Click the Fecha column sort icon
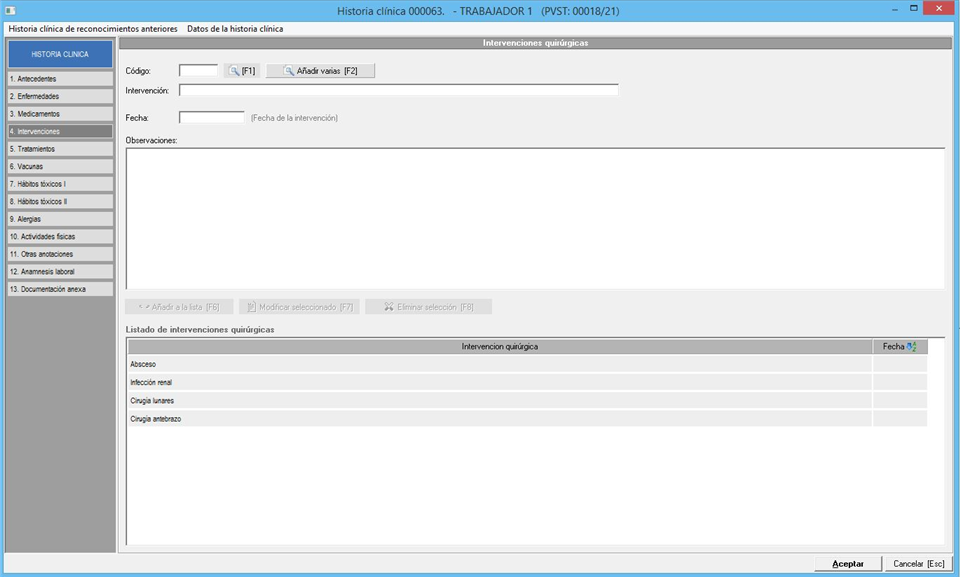The height and width of the screenshot is (577, 960). (911, 347)
